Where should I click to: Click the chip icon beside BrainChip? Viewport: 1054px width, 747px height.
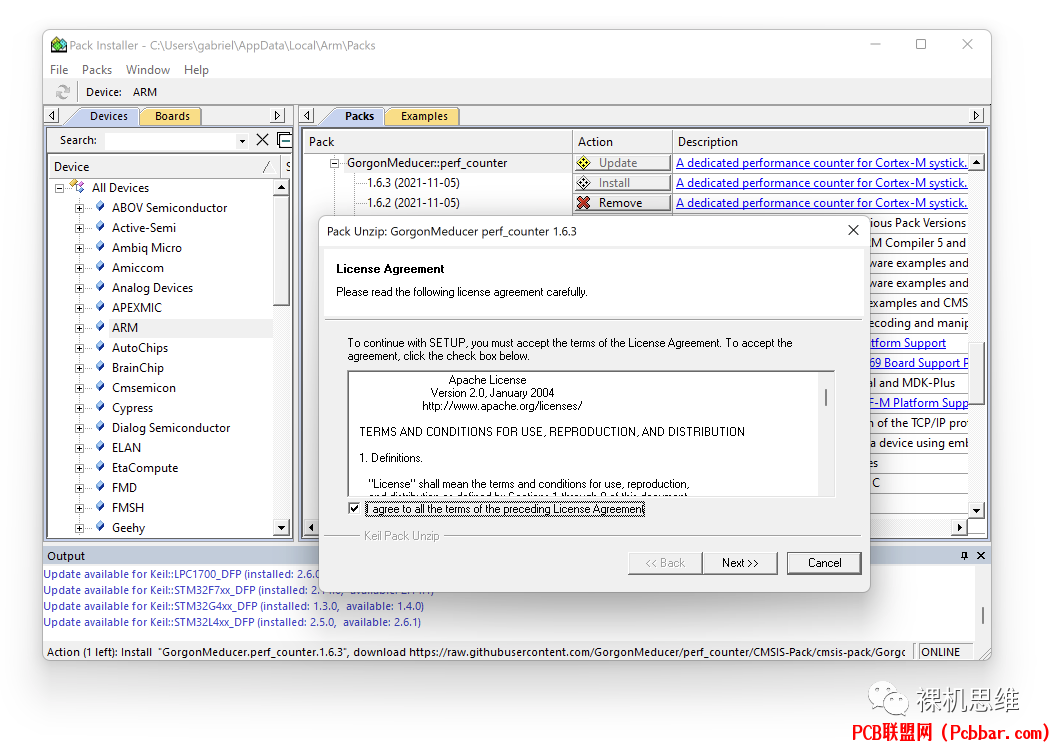tap(100, 367)
